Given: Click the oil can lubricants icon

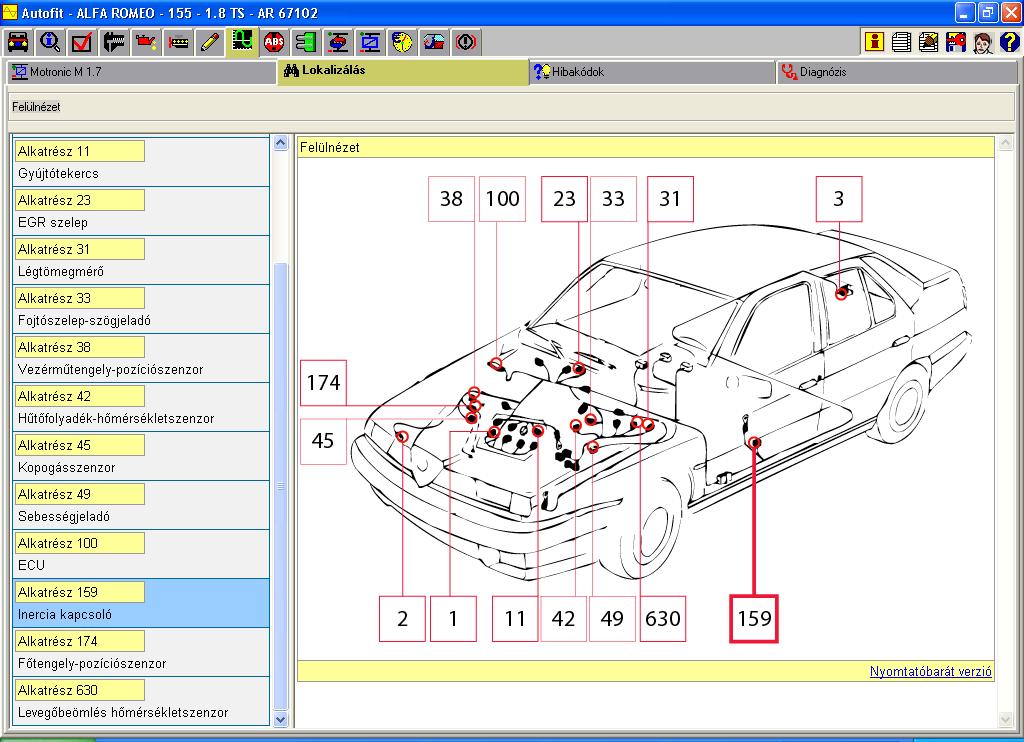Looking at the screenshot, I should [x=146, y=42].
